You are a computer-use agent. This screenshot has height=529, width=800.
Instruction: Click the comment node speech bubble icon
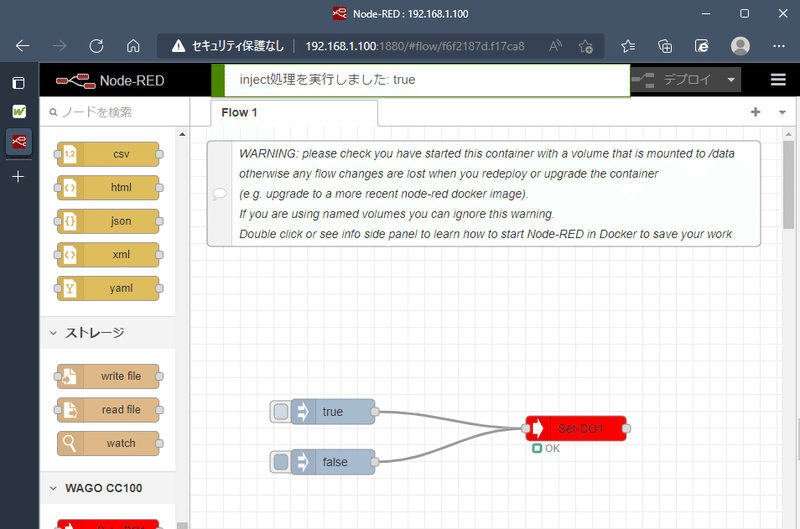pos(219,194)
